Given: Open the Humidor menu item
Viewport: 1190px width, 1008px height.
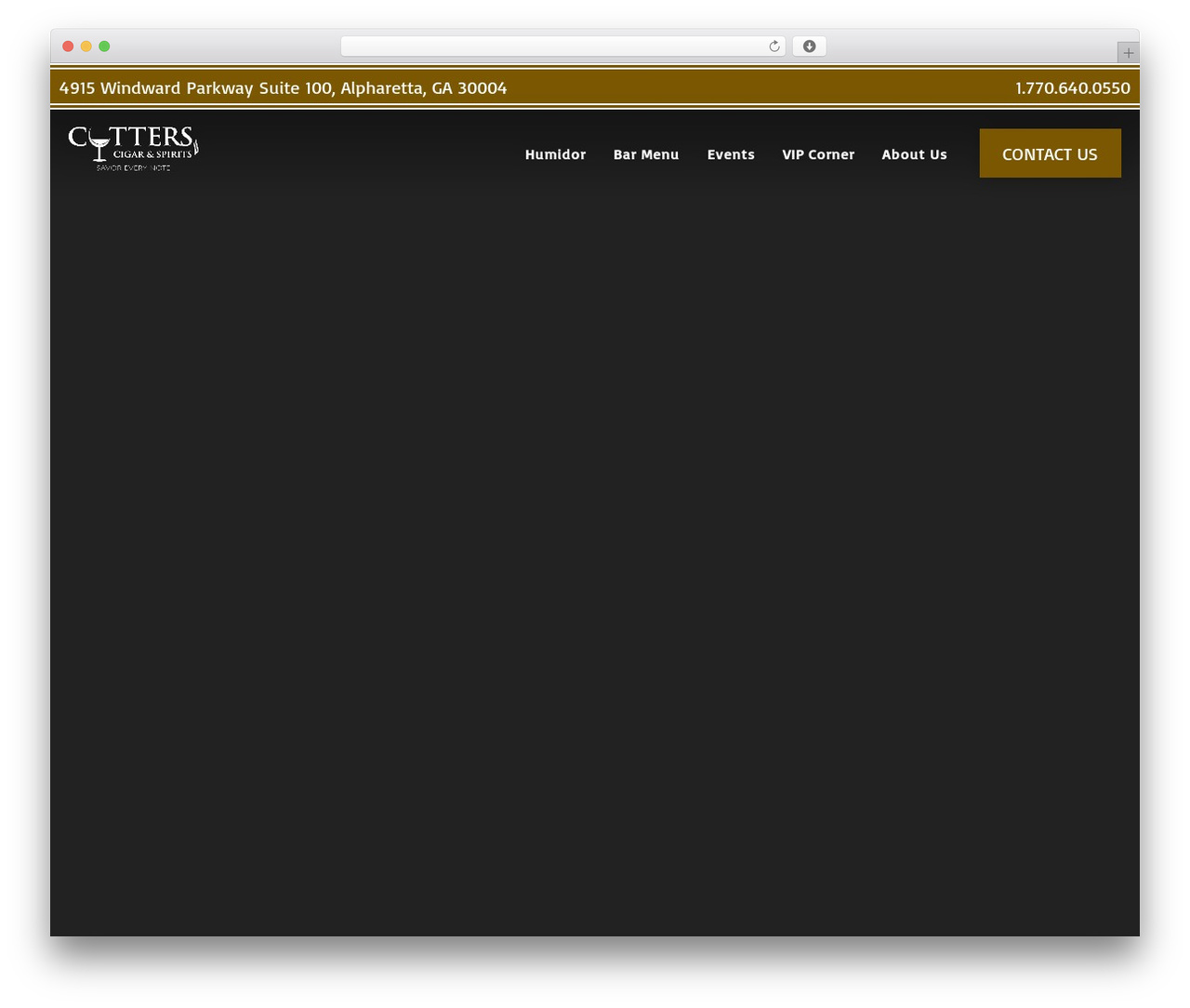Looking at the screenshot, I should point(555,154).
